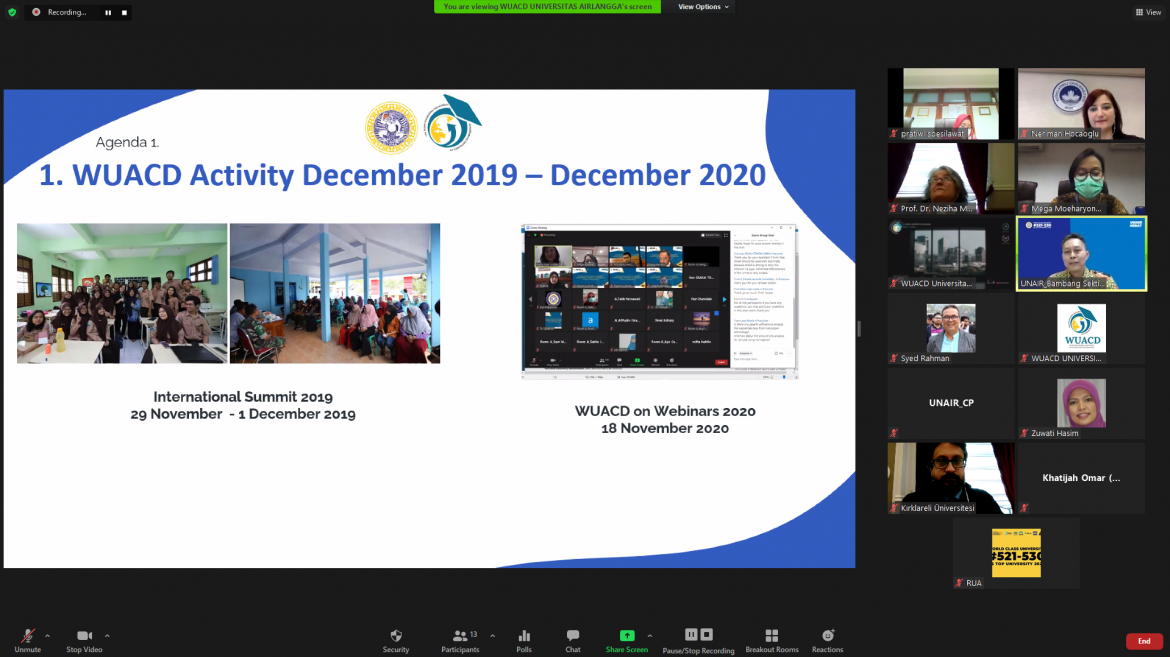1170x657 pixels.
Task: Select Neriman Hocaoglu video tile
Action: click(x=1081, y=104)
